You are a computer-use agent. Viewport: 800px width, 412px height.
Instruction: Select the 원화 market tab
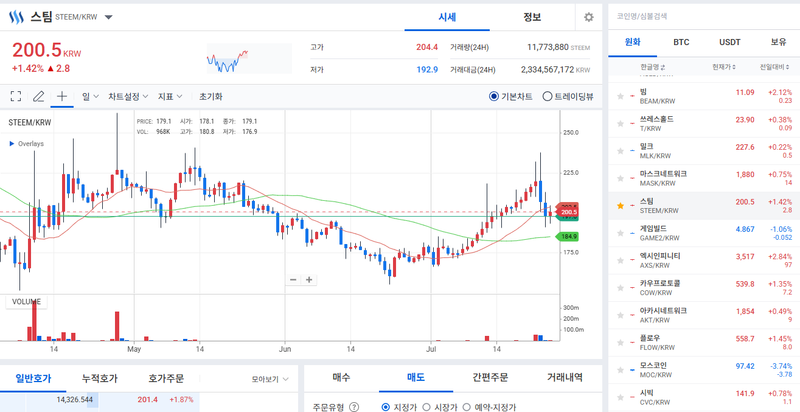tap(633, 42)
